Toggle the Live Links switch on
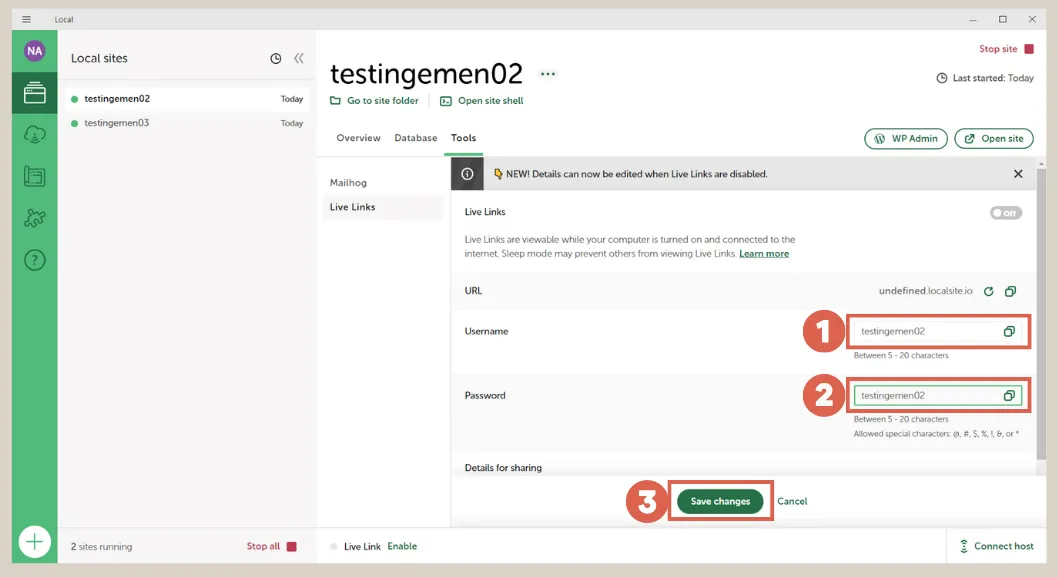Image resolution: width=1058 pixels, height=577 pixels. point(1005,213)
